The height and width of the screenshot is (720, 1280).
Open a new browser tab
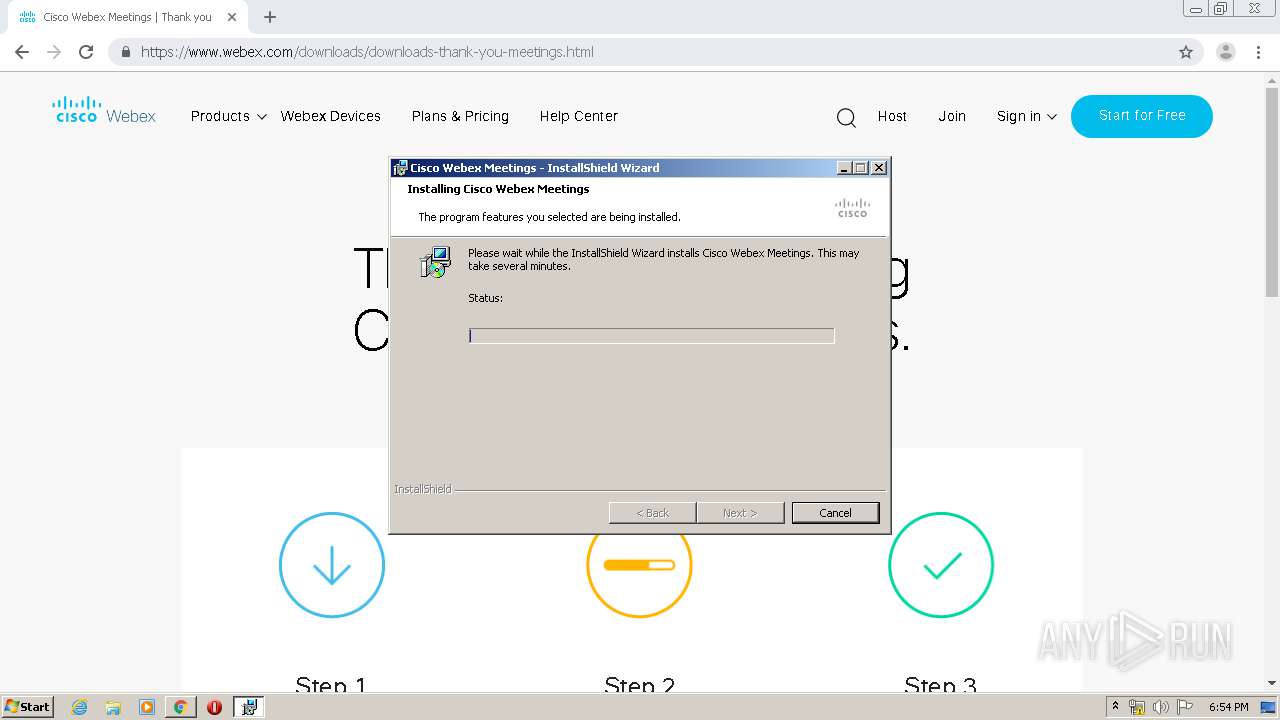pyautogui.click(x=270, y=17)
